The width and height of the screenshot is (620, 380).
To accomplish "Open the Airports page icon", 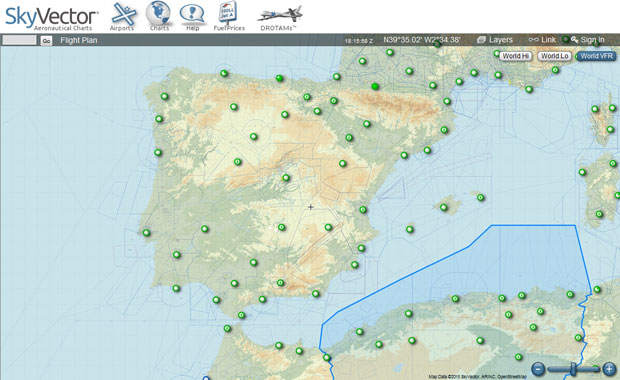I will pos(123,17).
